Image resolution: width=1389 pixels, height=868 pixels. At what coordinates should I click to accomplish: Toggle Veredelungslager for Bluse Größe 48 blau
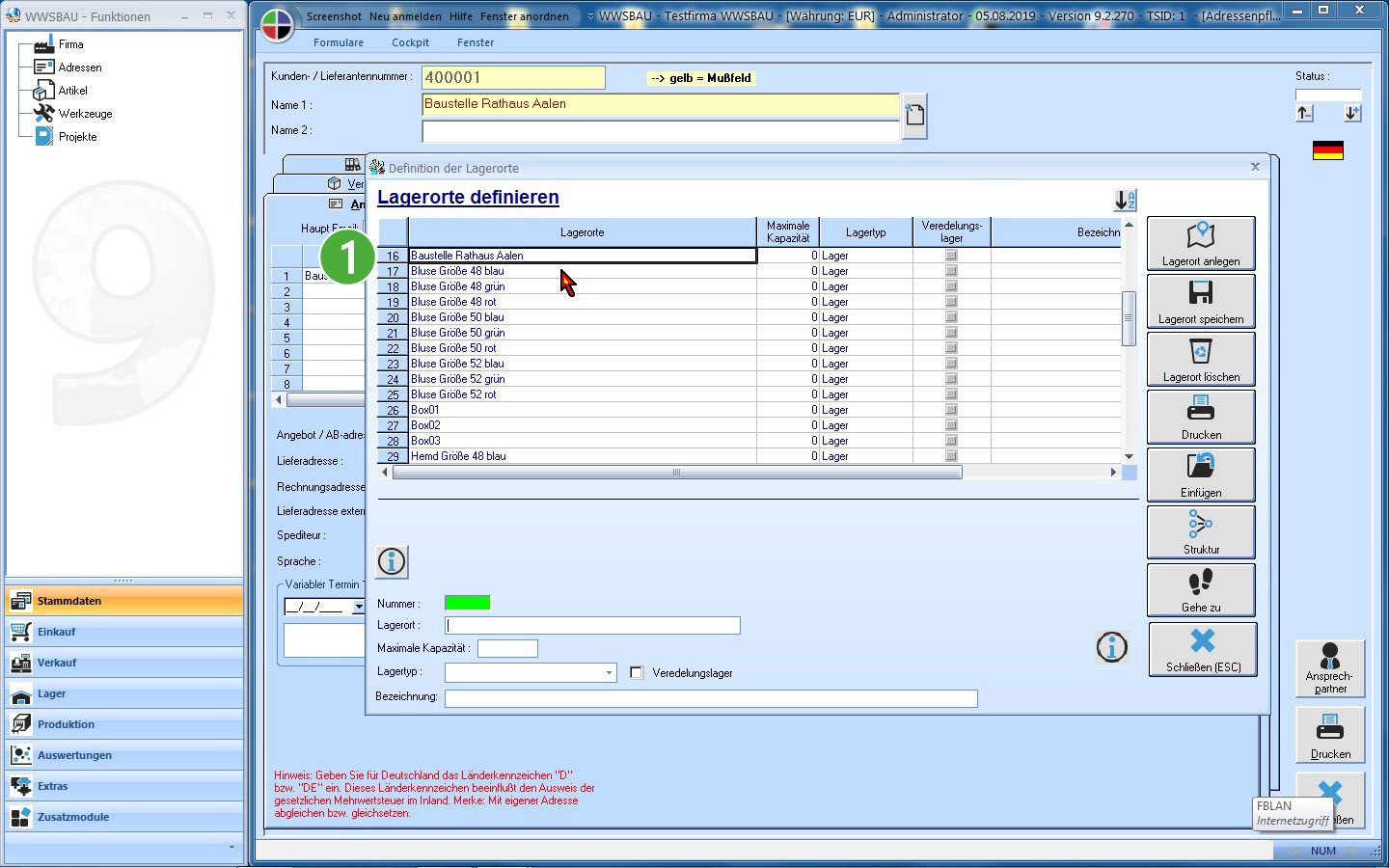(x=951, y=271)
